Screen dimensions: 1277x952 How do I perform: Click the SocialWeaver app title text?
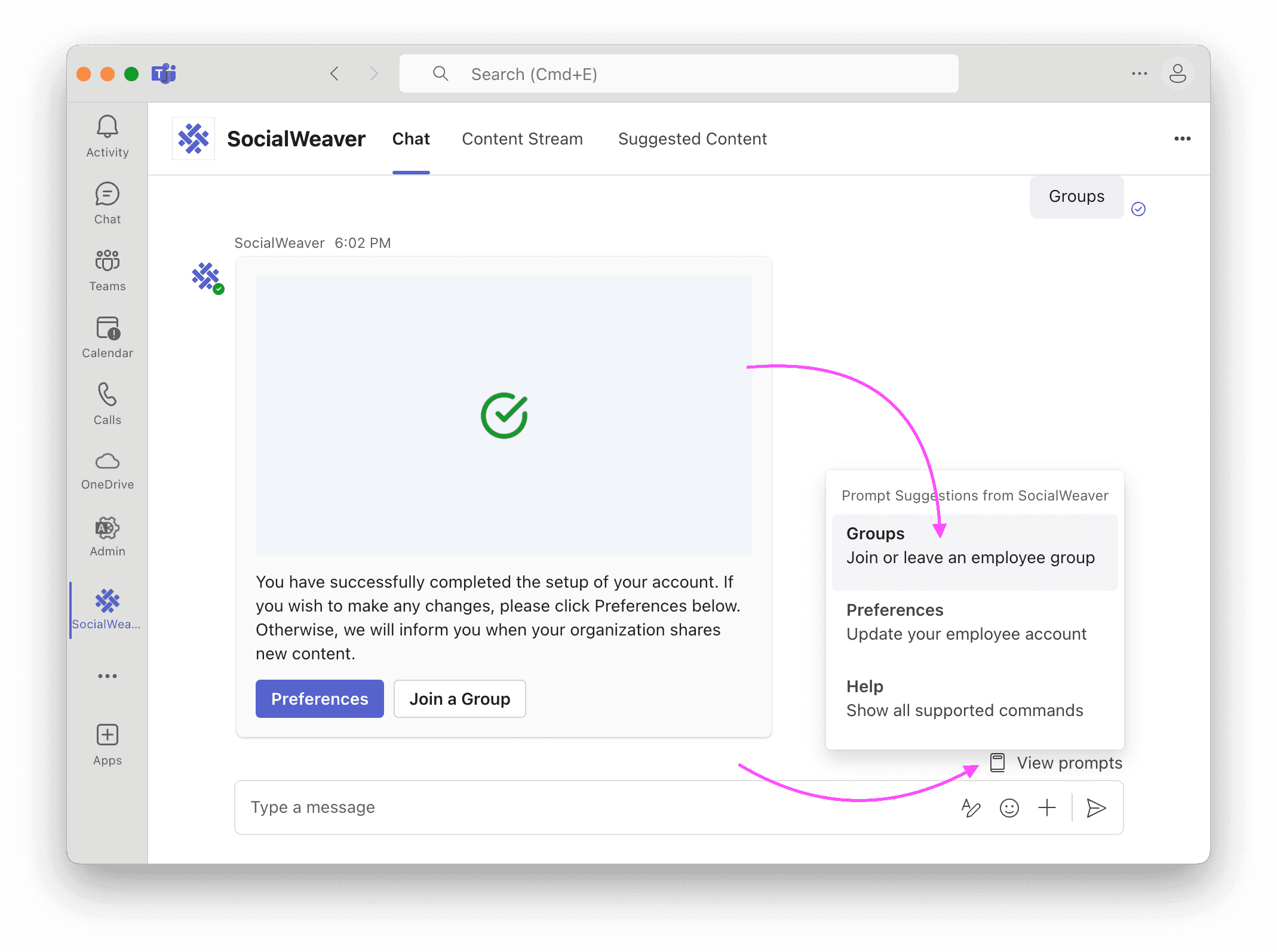coord(296,139)
